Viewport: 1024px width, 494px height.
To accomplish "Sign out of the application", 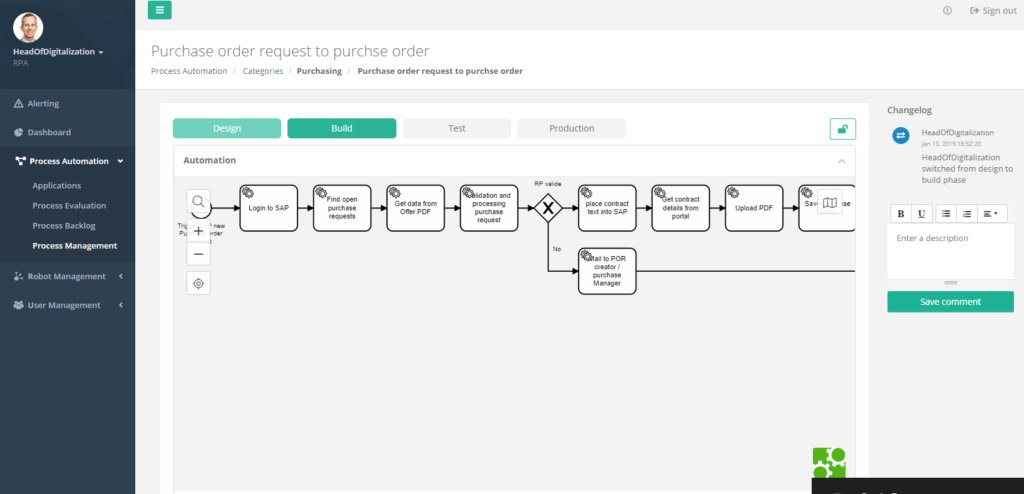I will click(x=993, y=10).
